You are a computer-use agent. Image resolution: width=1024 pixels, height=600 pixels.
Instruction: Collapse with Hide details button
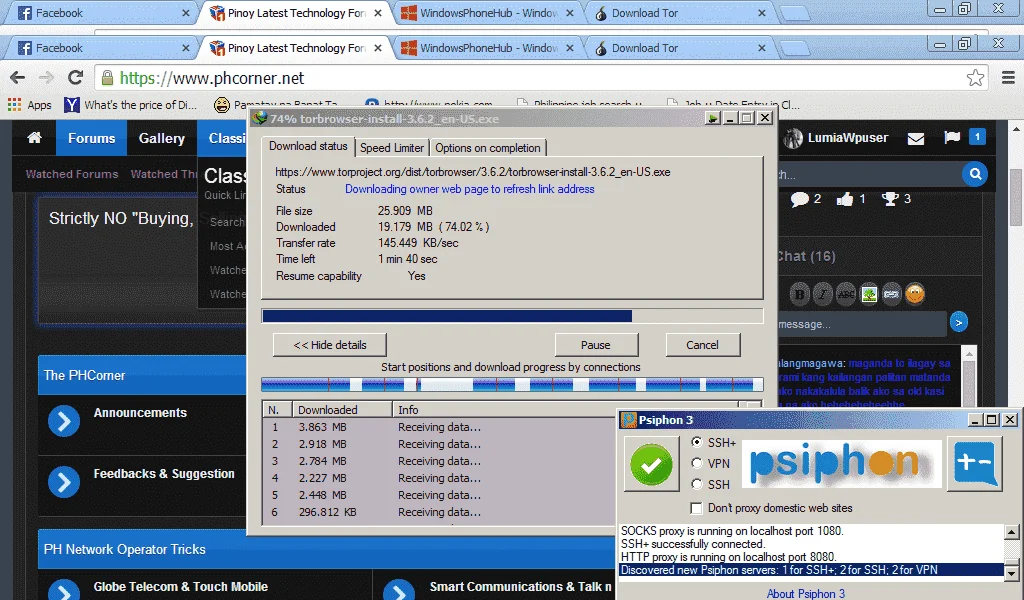(330, 345)
